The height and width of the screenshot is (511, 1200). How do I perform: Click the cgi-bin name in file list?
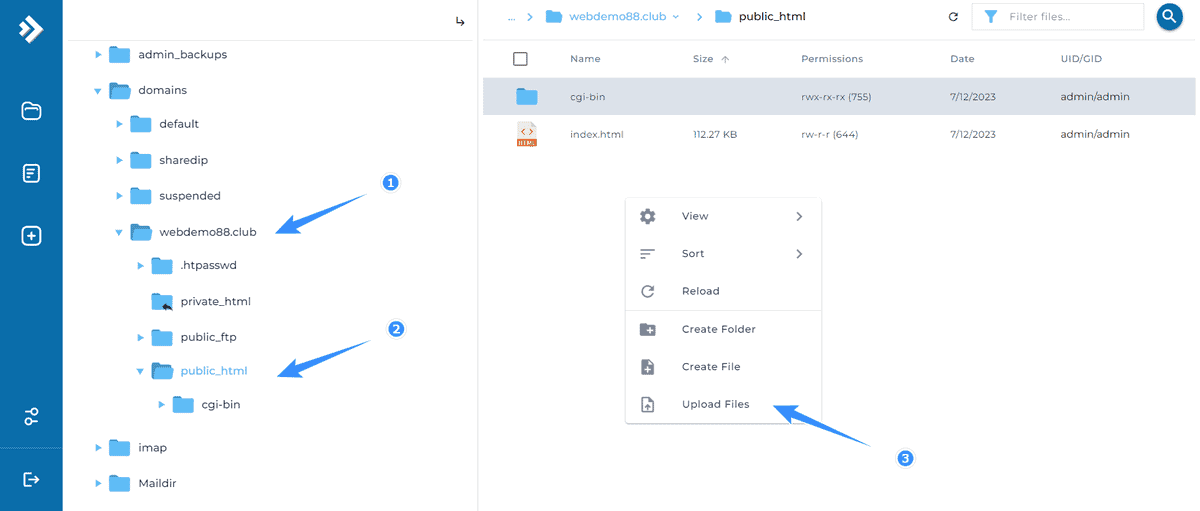click(x=588, y=97)
